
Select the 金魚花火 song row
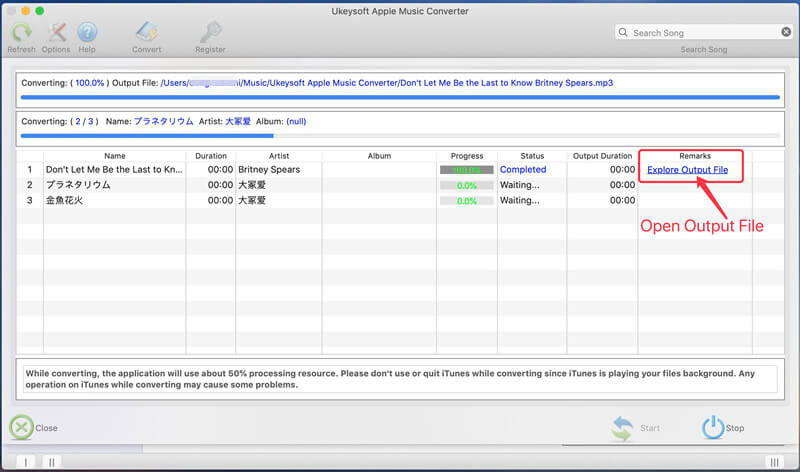tap(400, 200)
